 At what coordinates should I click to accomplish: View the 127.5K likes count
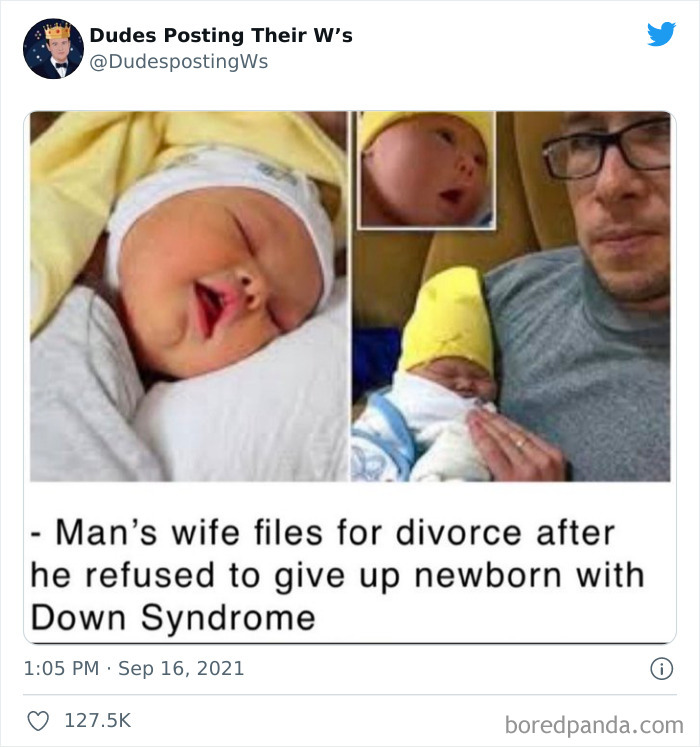tap(98, 720)
